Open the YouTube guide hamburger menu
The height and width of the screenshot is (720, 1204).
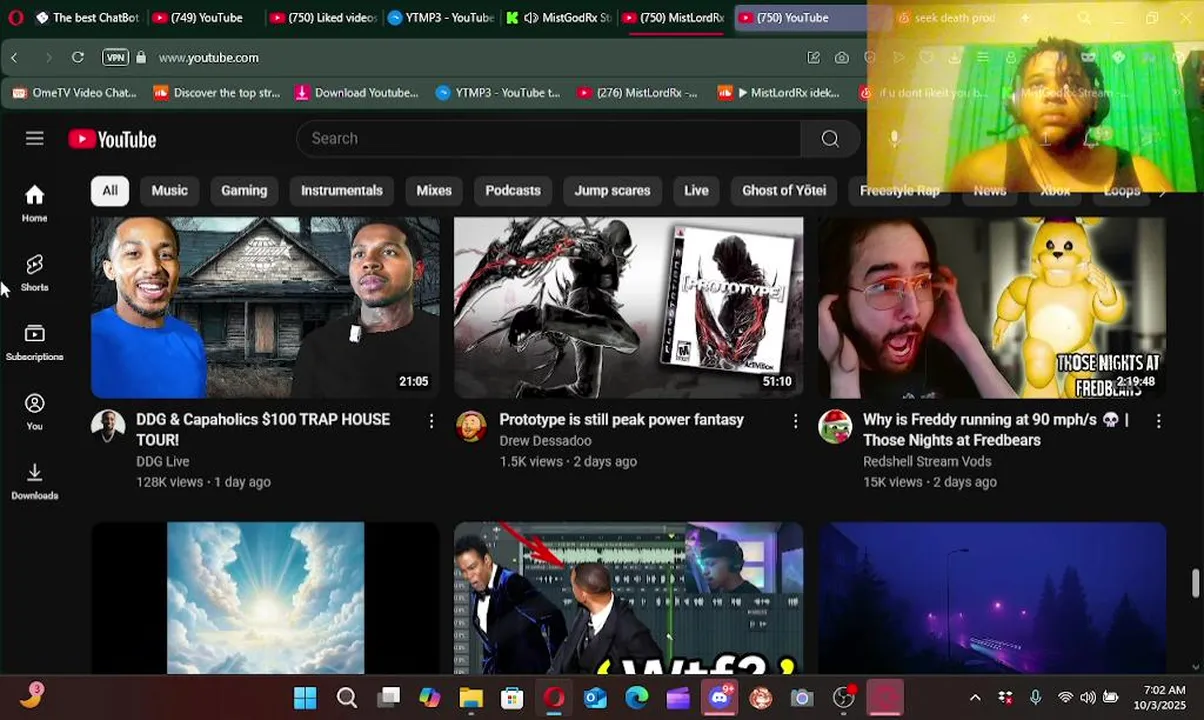coord(35,138)
